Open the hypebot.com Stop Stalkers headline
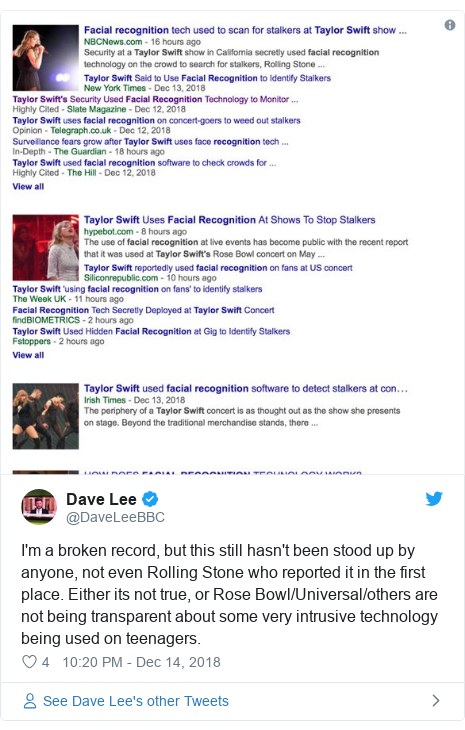The width and height of the screenshot is (465, 730). (229, 220)
